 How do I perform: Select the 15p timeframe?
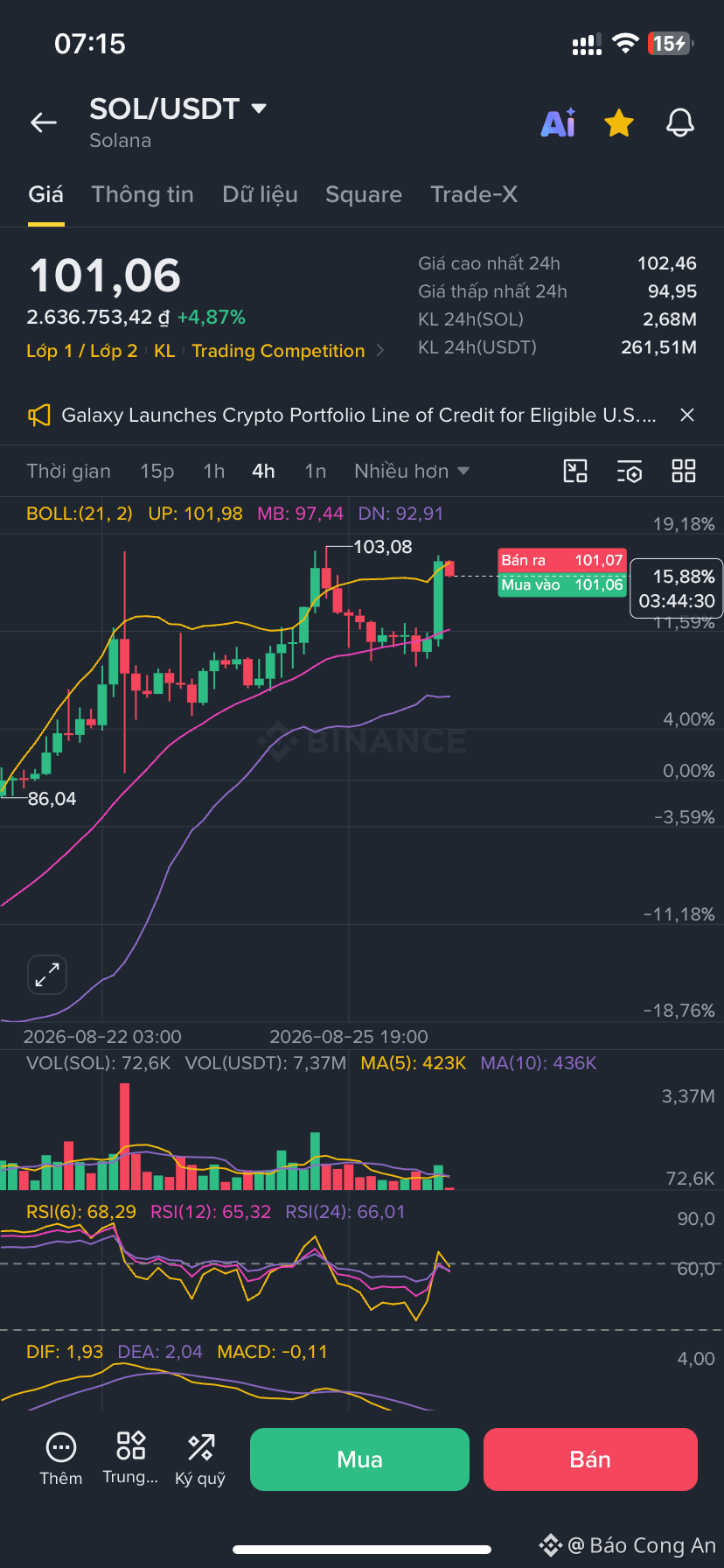[157, 472]
